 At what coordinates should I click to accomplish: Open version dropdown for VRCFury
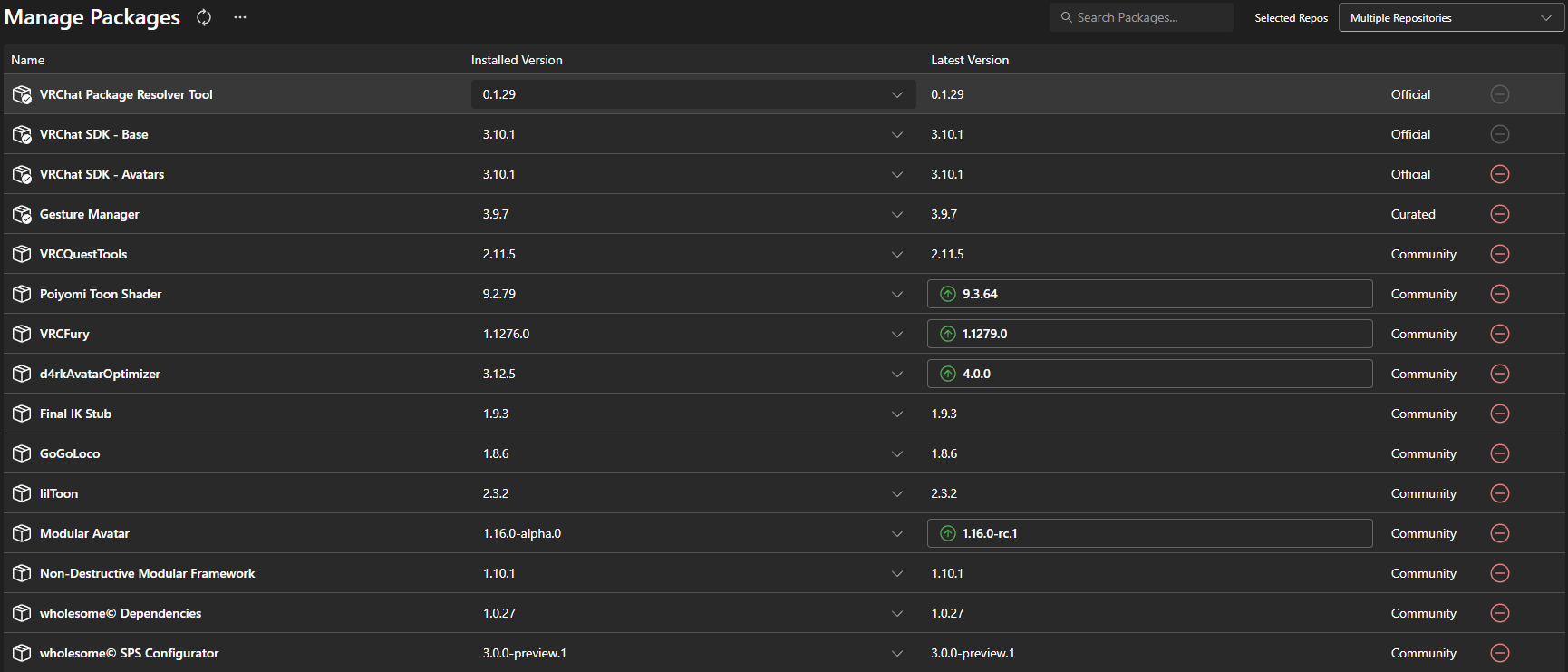click(693, 334)
